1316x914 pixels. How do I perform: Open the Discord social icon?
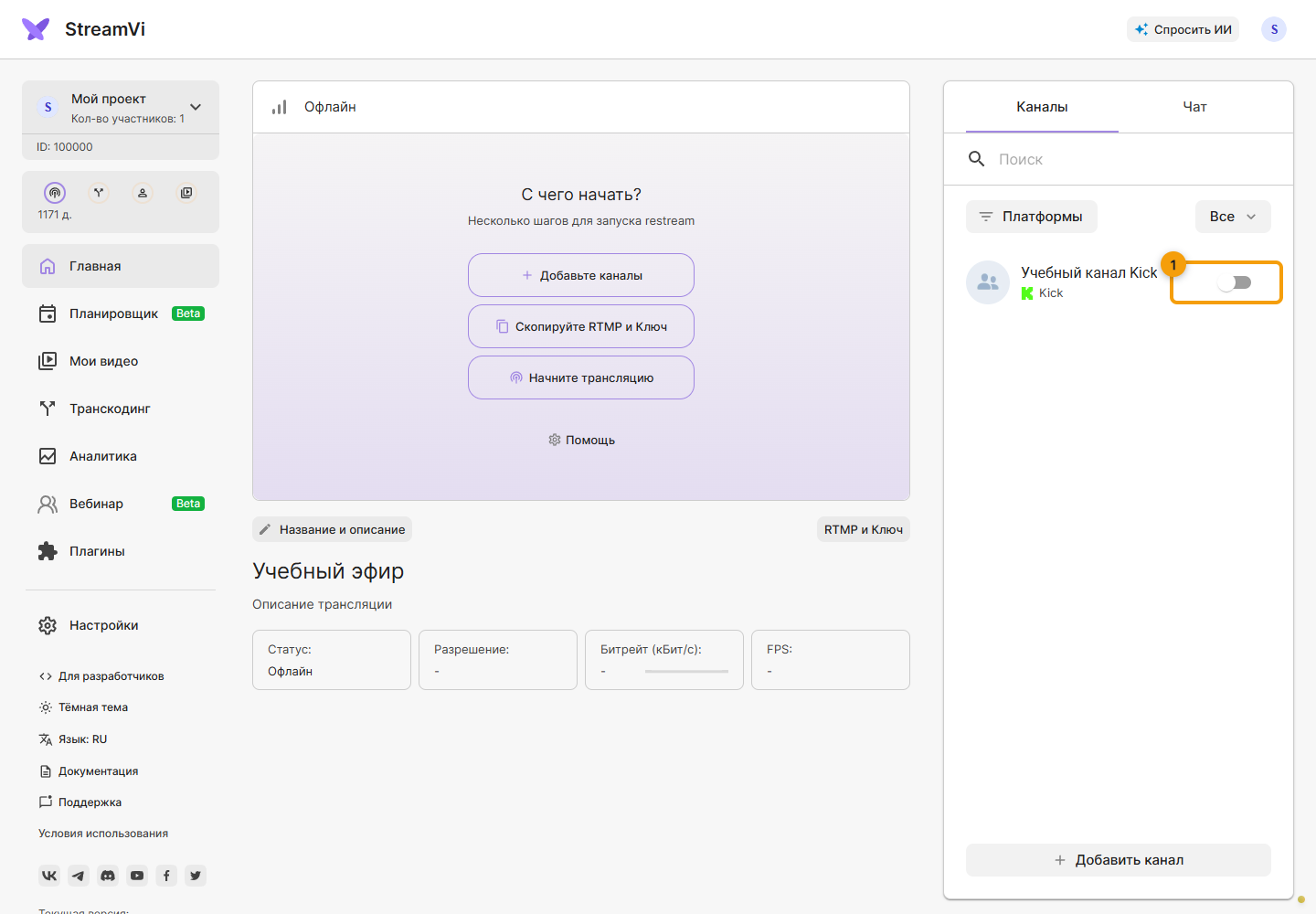tap(108, 876)
